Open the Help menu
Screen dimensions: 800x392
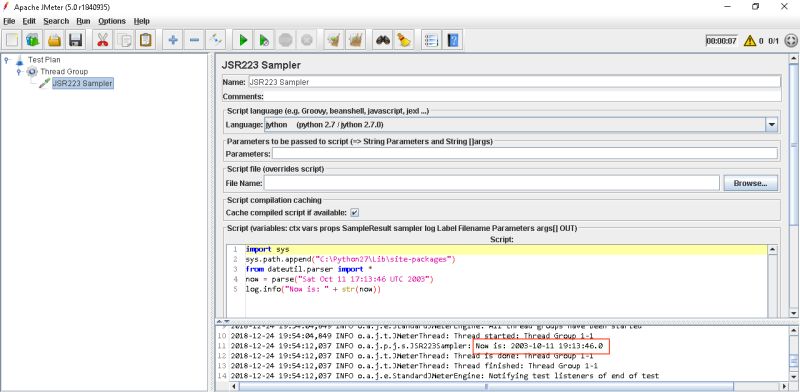[x=142, y=21]
